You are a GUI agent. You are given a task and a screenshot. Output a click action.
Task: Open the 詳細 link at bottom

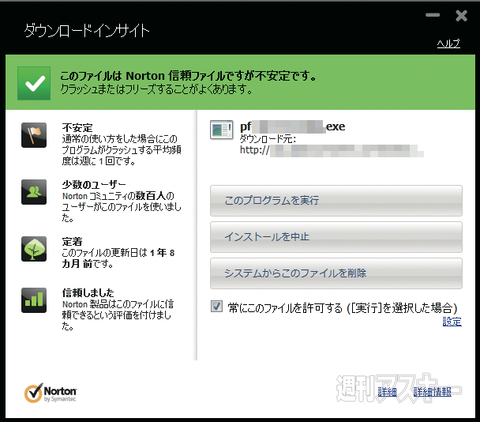pyautogui.click(x=387, y=392)
